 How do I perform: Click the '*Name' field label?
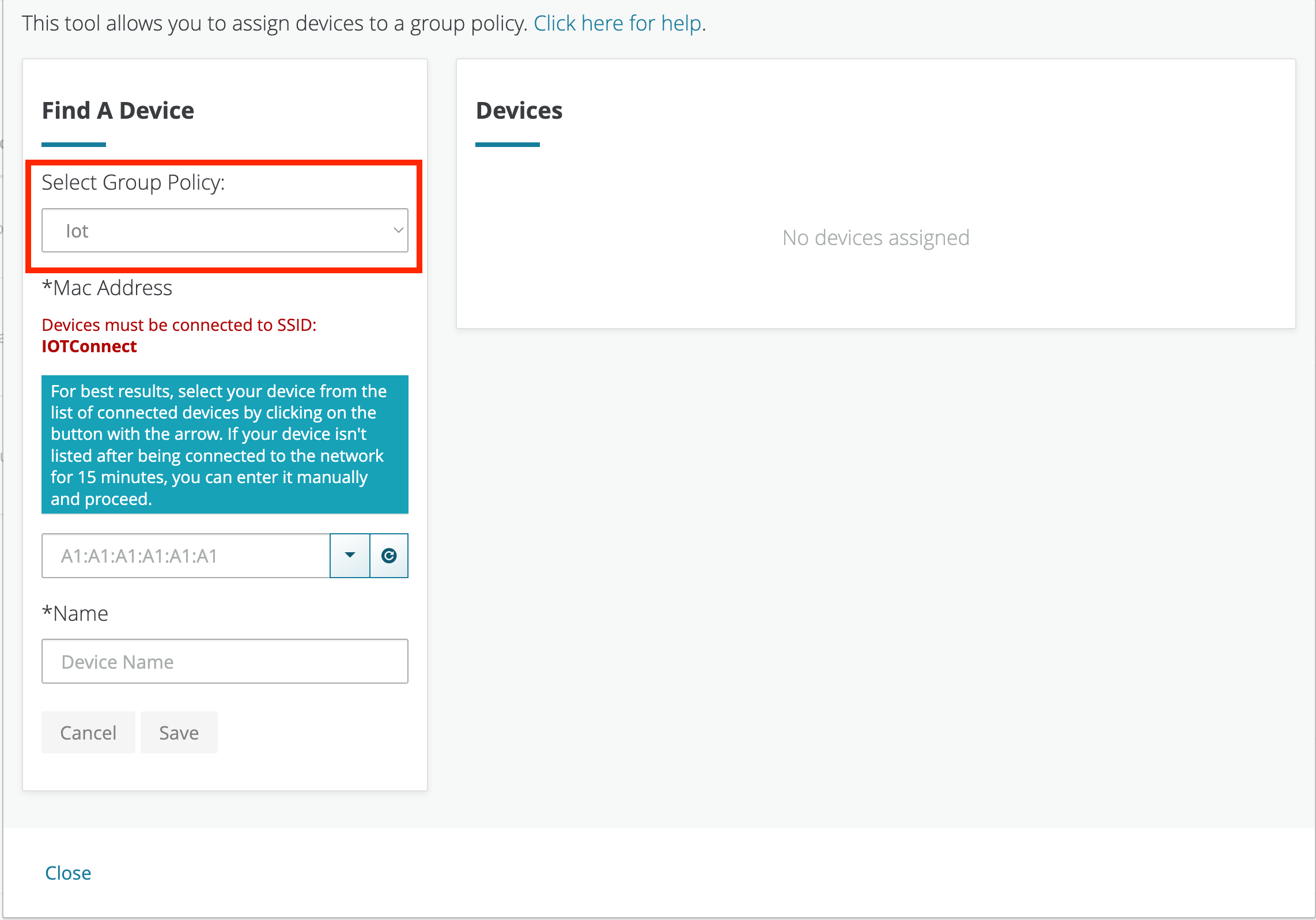click(75, 613)
